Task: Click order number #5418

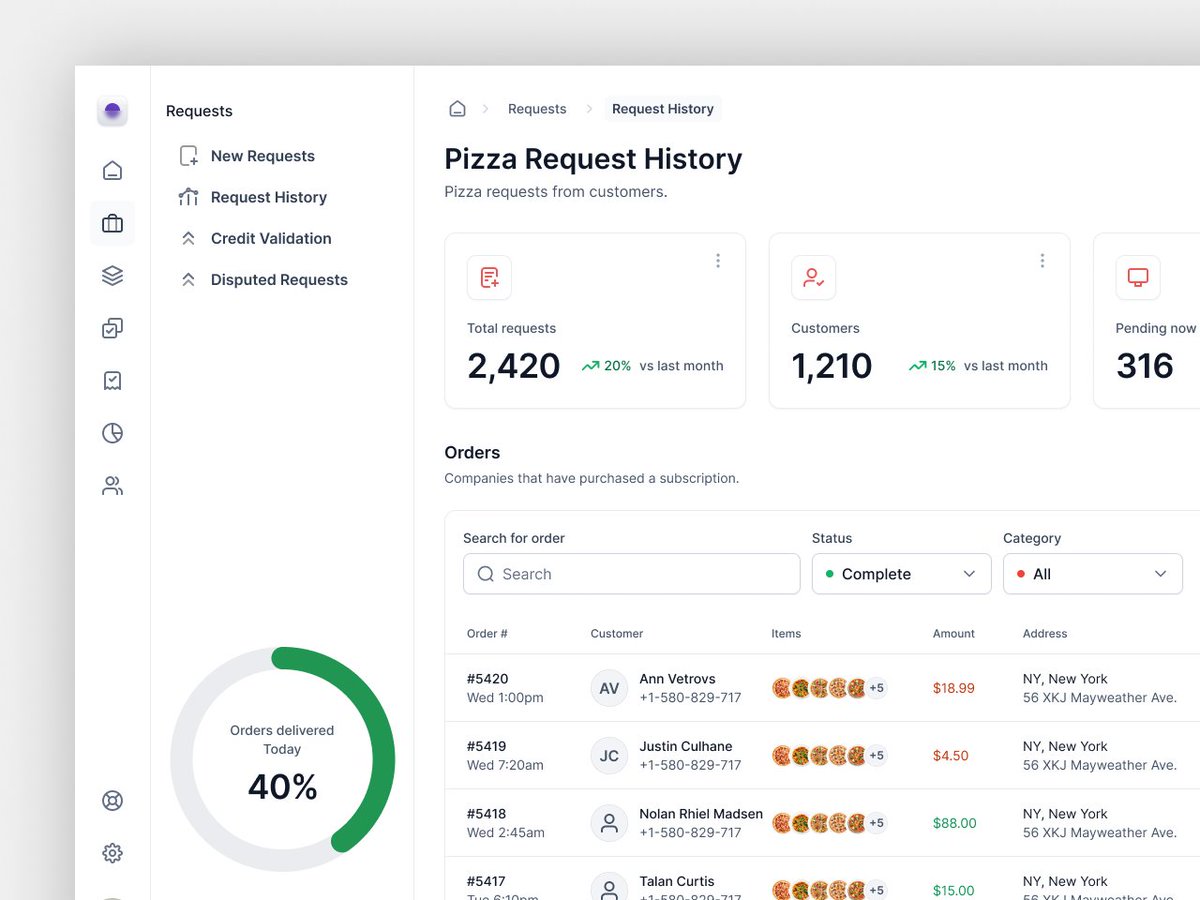Action: [487, 814]
